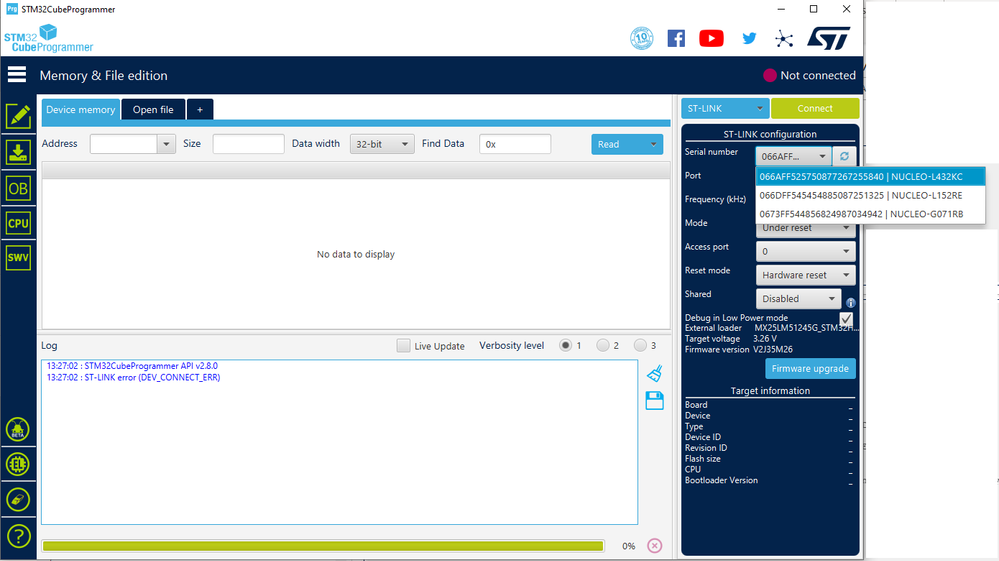Image resolution: width=999 pixels, height=561 pixels.
Task: Click the green progress bar
Action: 322,546
